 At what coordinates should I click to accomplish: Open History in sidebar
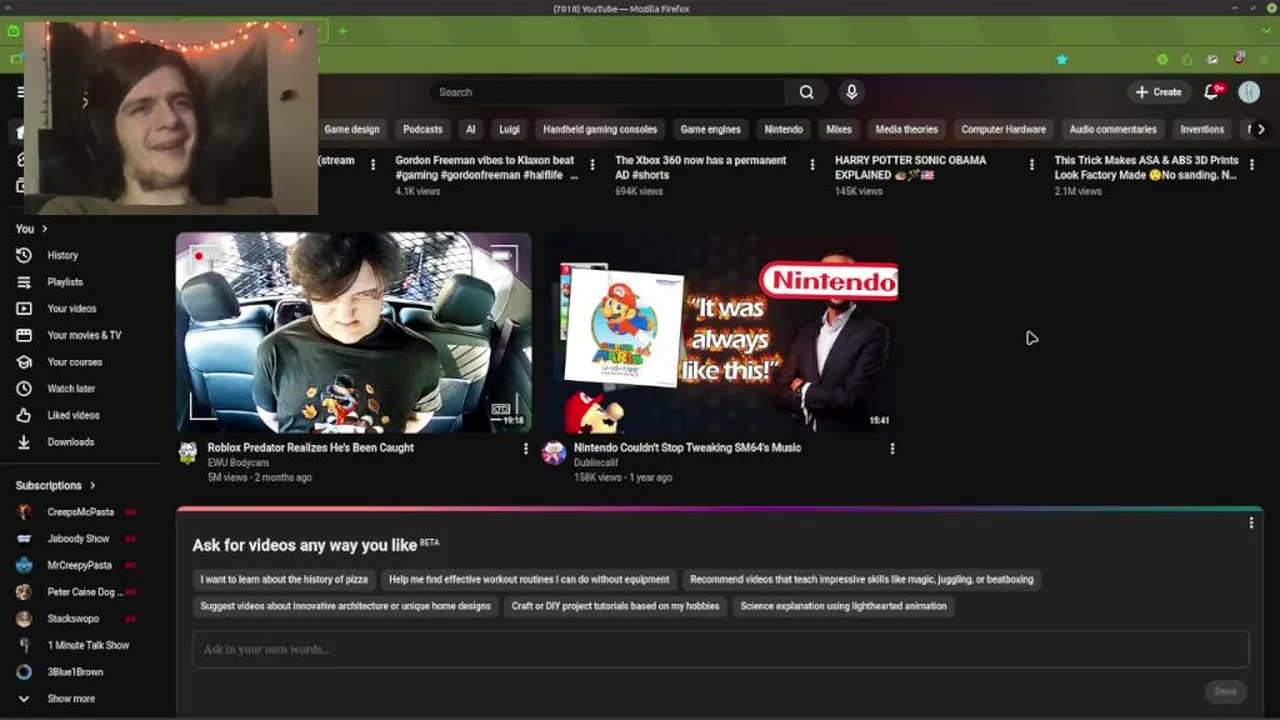(x=62, y=255)
